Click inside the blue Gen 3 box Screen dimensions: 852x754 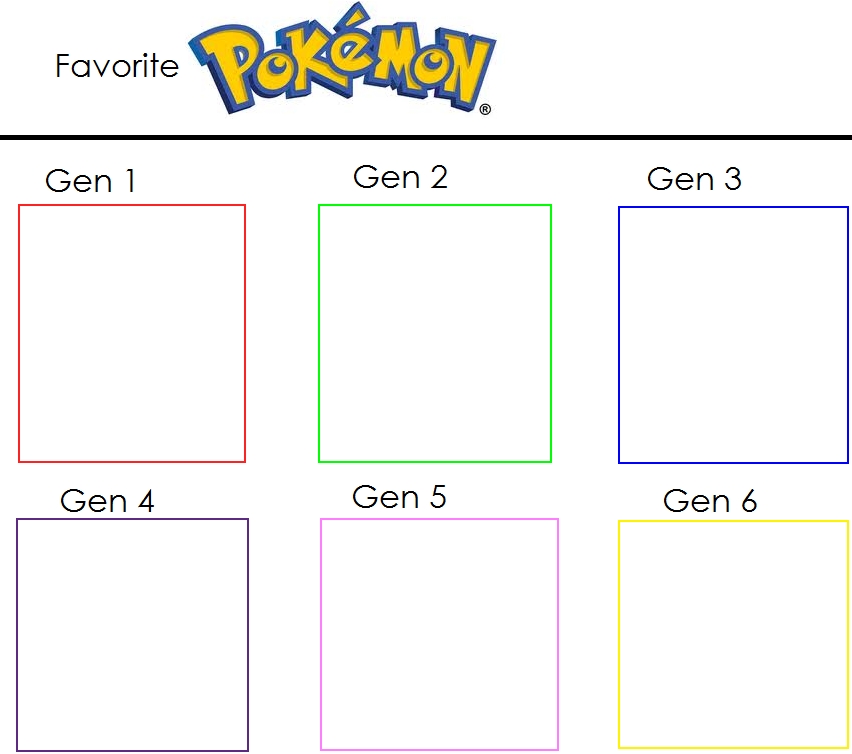coord(733,335)
